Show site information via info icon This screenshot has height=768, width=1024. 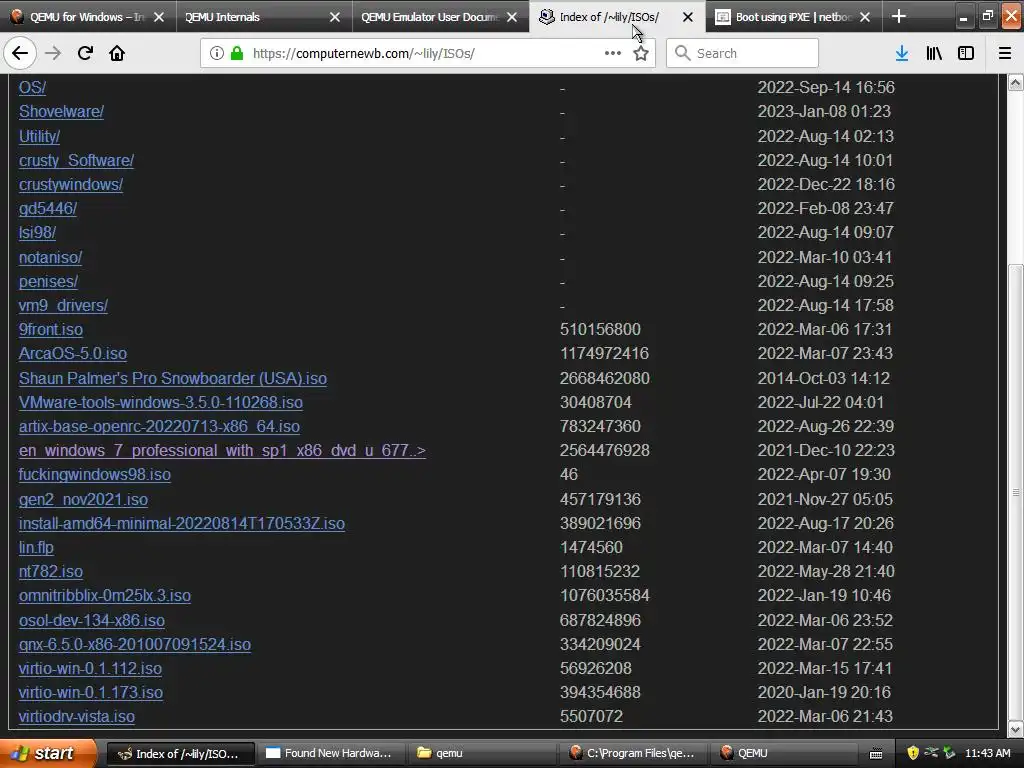pyautogui.click(x=216, y=54)
